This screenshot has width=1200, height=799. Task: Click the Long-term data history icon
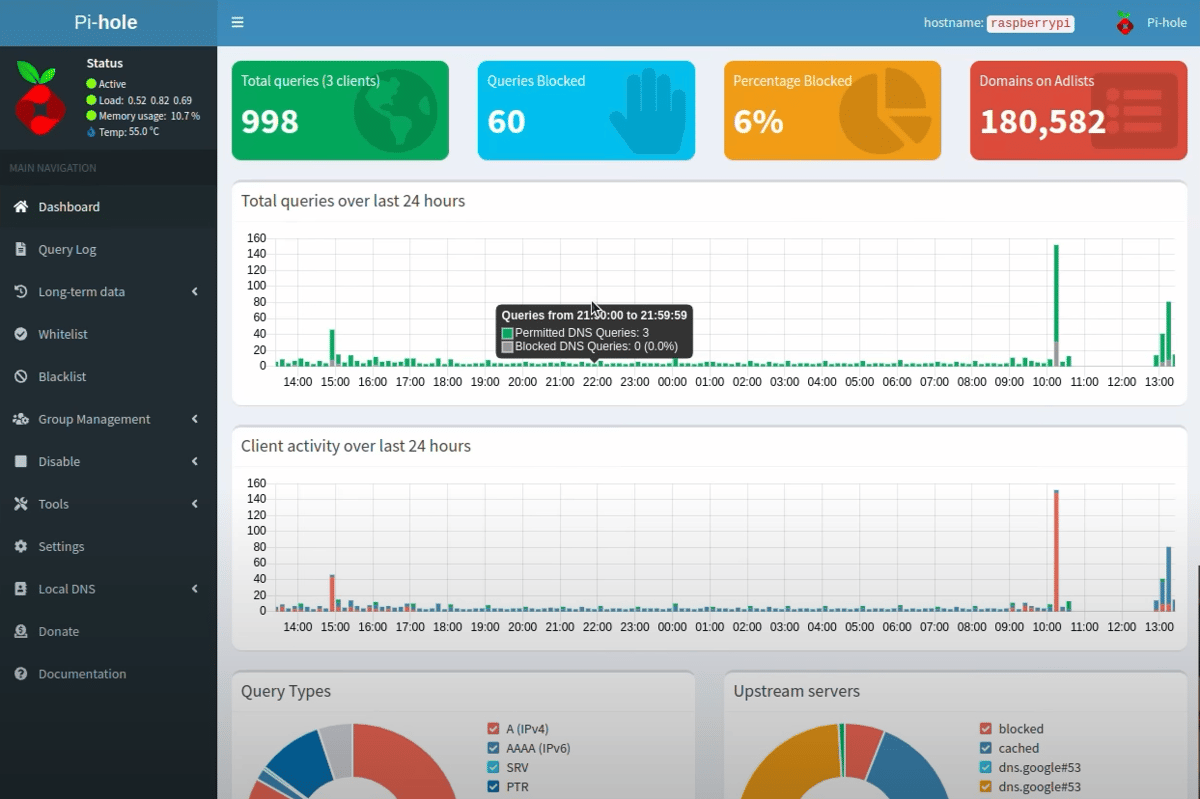coord(20,292)
